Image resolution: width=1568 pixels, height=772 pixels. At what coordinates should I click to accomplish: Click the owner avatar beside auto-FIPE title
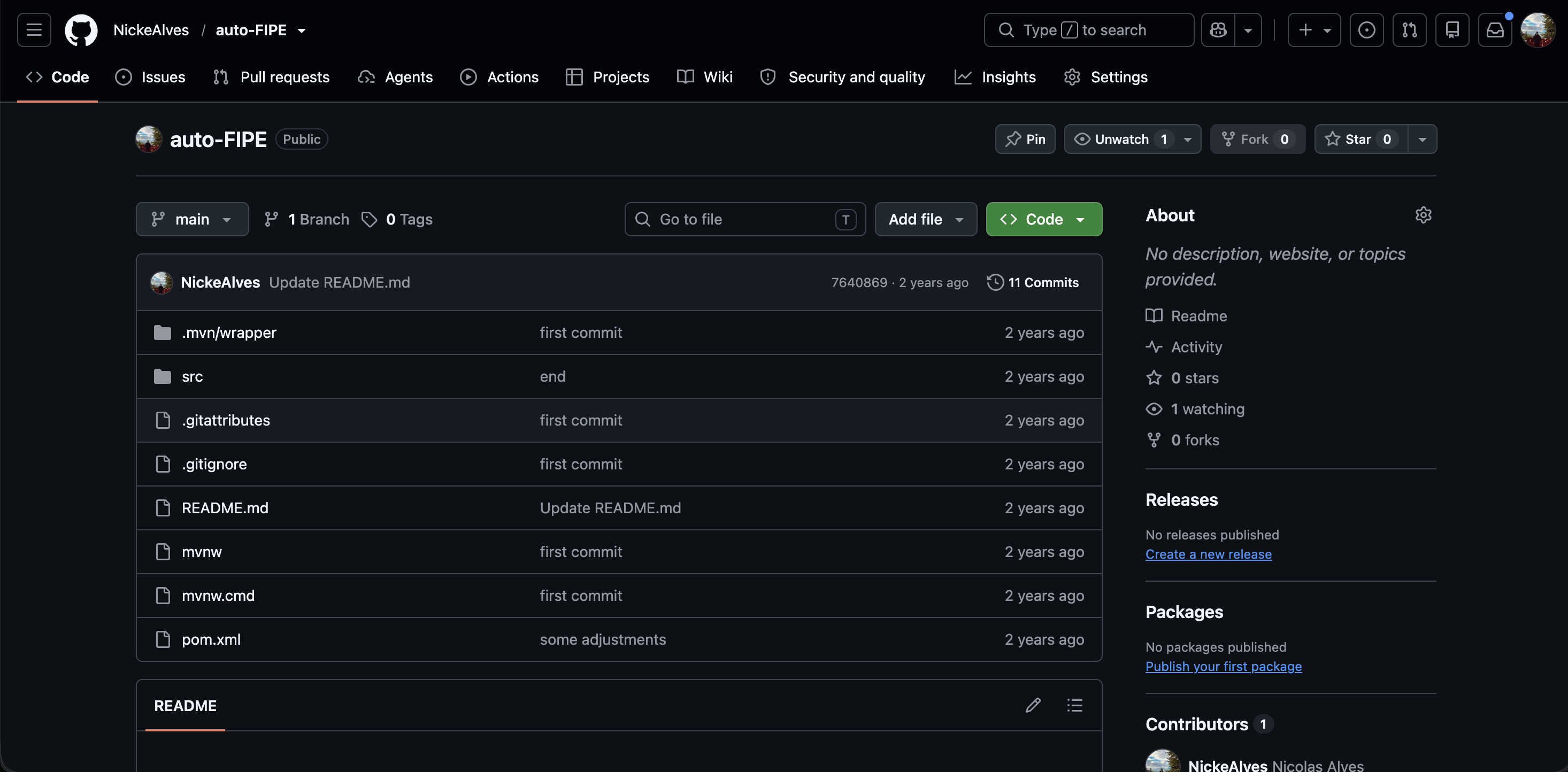[x=149, y=140]
